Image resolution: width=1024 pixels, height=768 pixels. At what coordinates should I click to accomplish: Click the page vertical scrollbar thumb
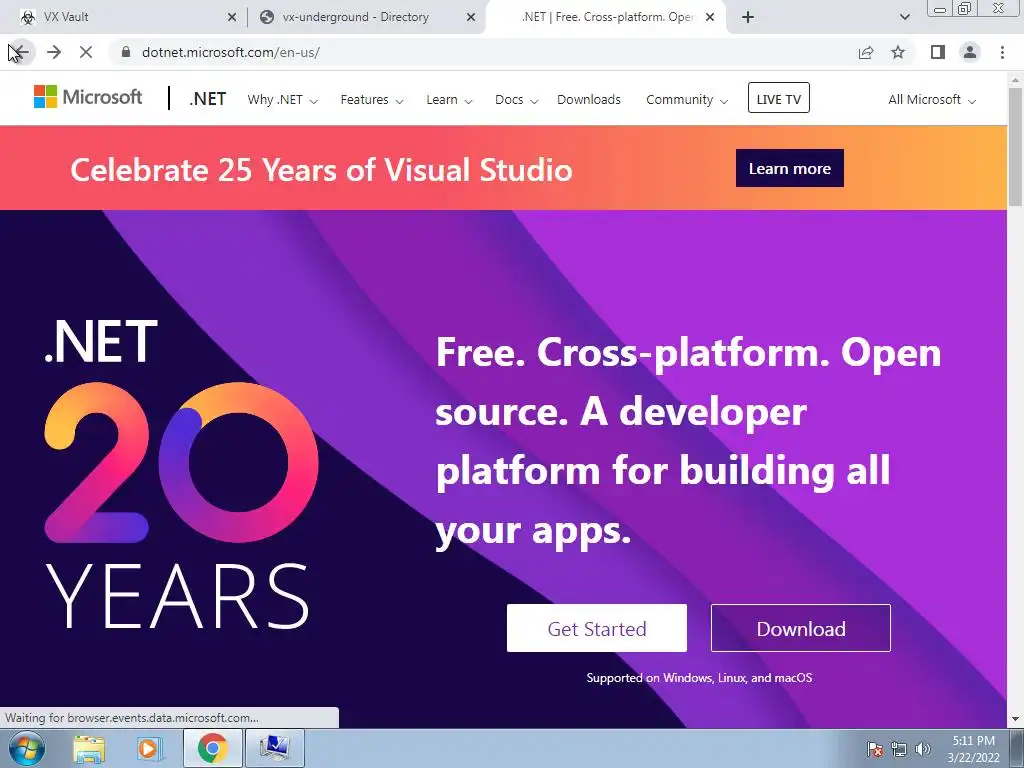coord(1015,147)
